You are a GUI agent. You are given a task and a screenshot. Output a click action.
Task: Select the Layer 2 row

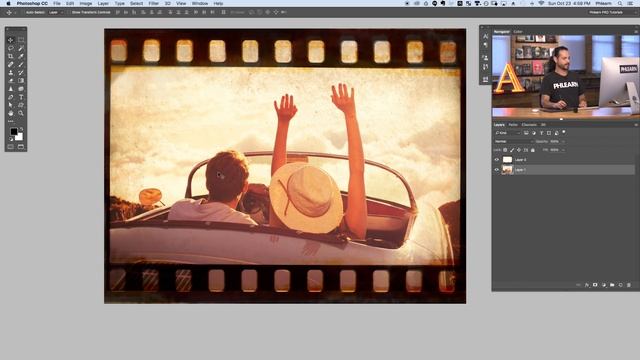(563, 160)
